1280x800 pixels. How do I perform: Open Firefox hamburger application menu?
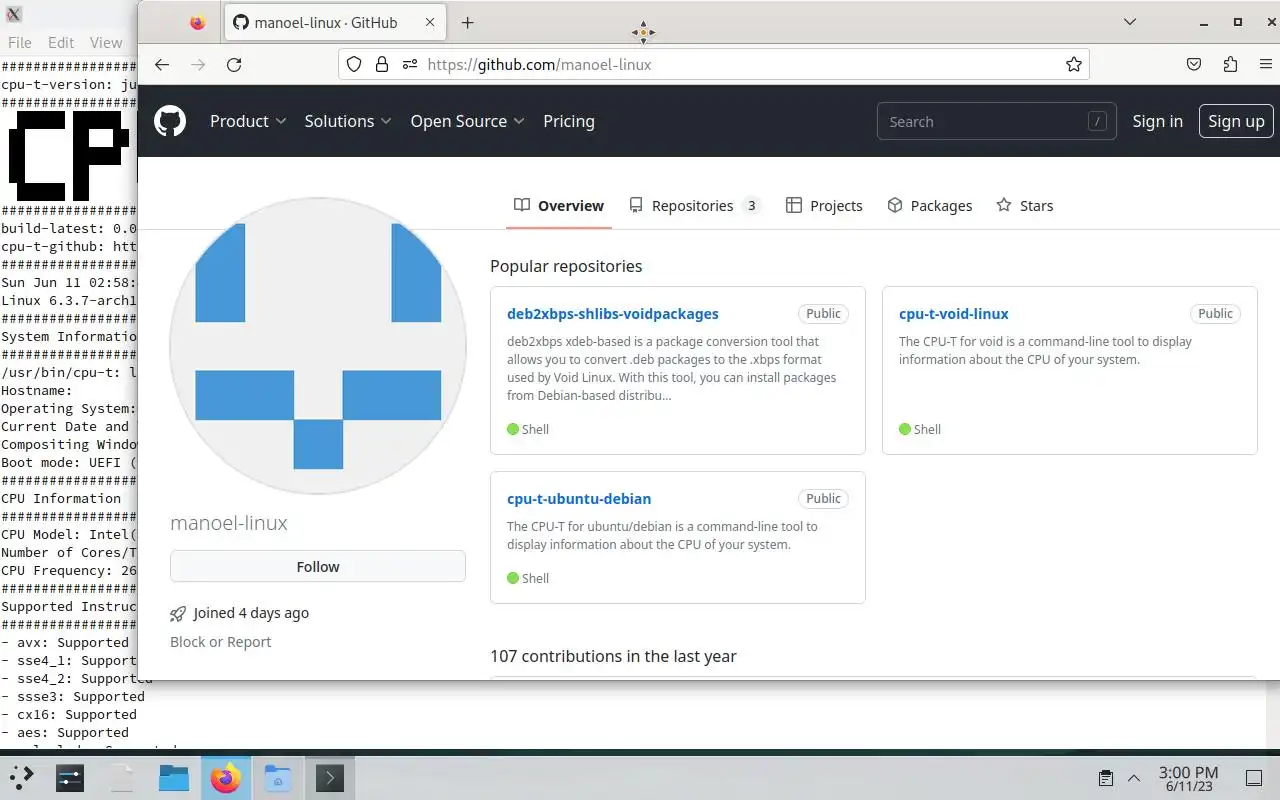coord(1265,64)
